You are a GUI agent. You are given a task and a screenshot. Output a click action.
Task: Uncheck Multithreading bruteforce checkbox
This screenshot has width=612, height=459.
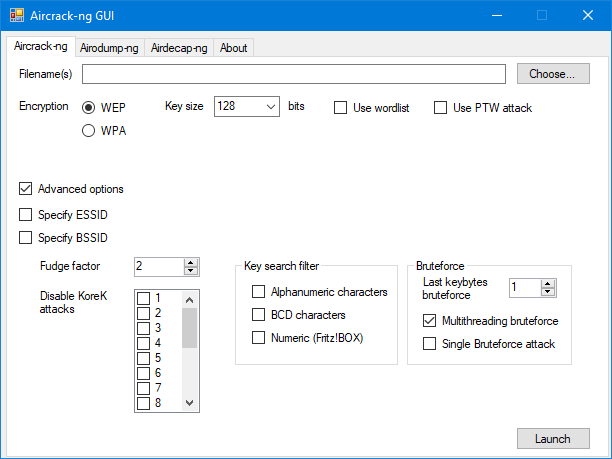tap(429, 321)
